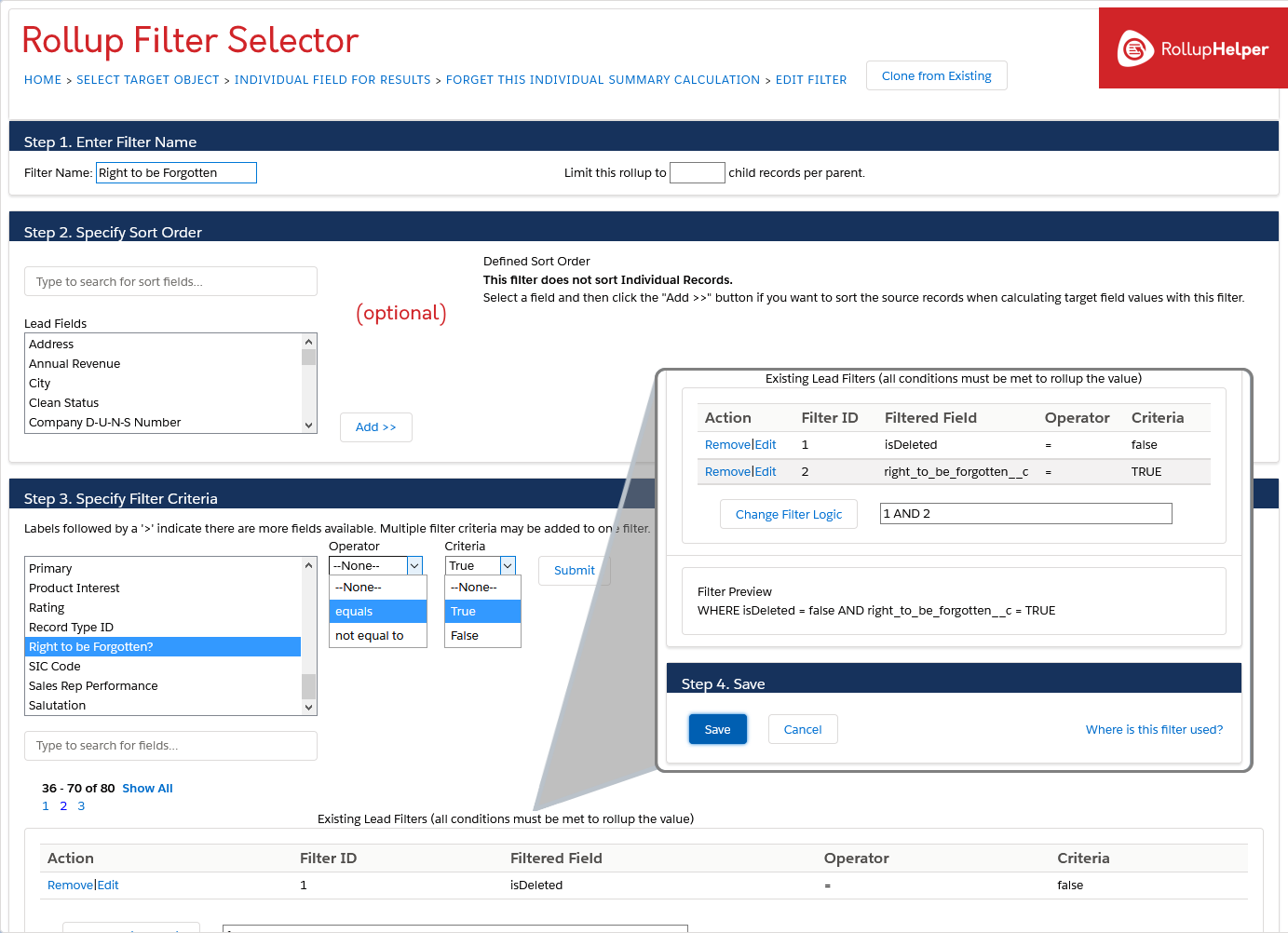Click the filter criteria list scroll-up arrow
Image resolution: width=1288 pixels, height=933 pixels.
pos(309,565)
